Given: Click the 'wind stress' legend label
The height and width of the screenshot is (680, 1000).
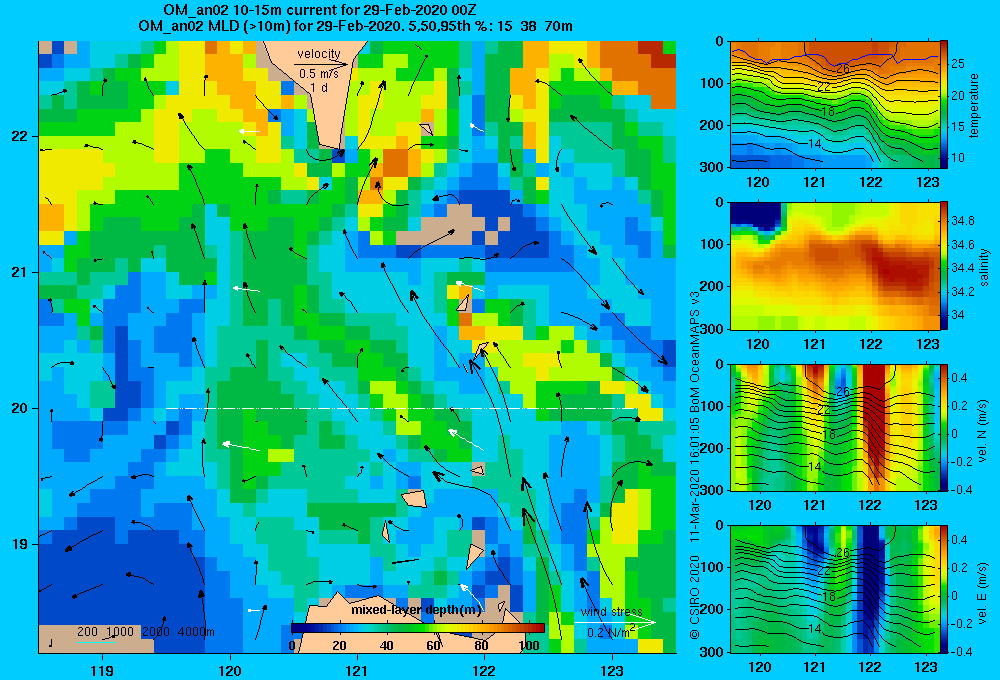Looking at the screenshot, I should 612,611.
